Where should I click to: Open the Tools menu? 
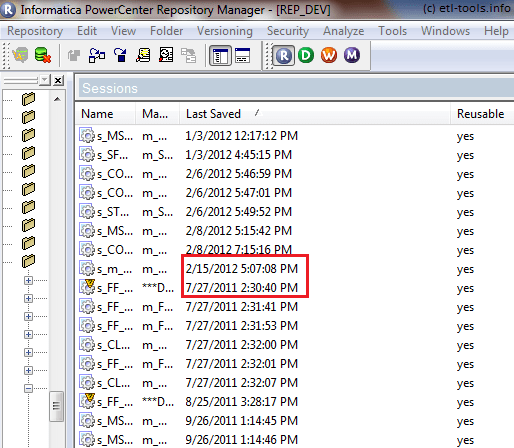(393, 31)
